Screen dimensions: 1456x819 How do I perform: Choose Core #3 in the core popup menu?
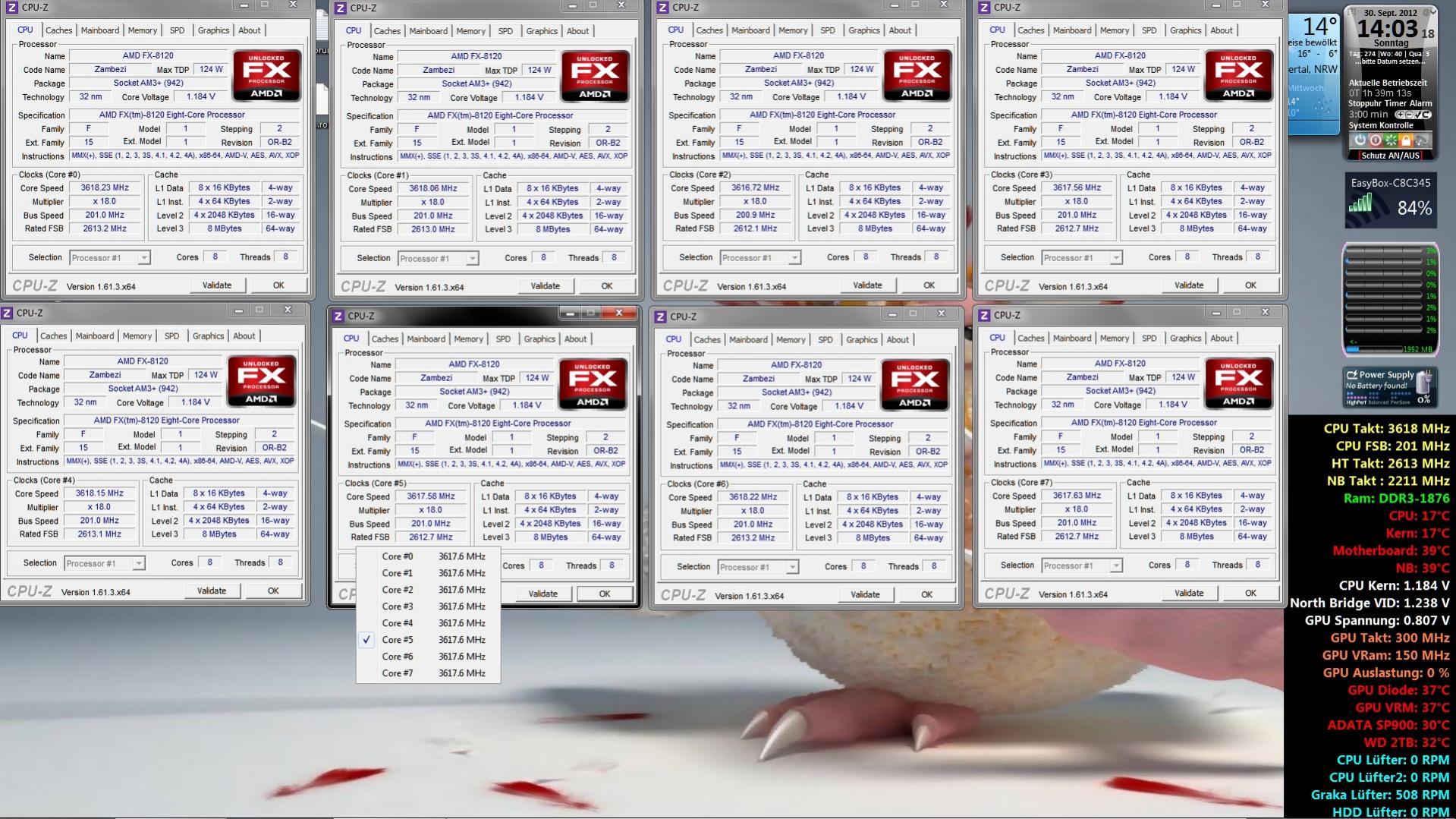pyautogui.click(x=428, y=606)
